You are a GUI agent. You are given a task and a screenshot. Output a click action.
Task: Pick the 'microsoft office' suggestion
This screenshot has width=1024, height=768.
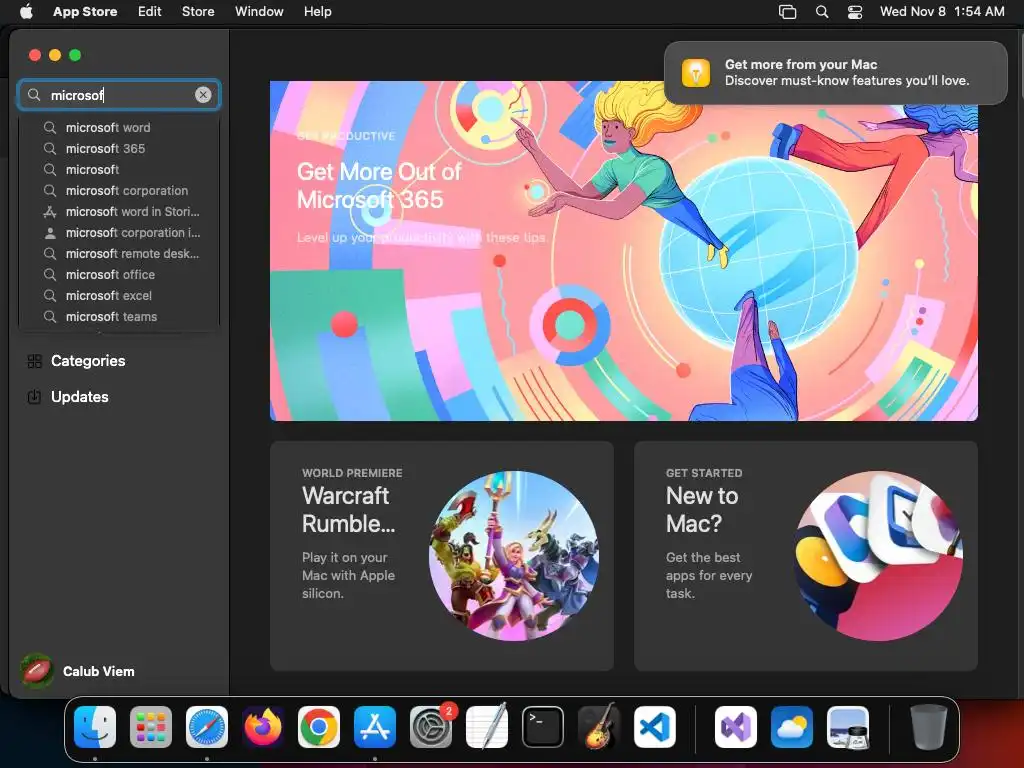coord(119,274)
